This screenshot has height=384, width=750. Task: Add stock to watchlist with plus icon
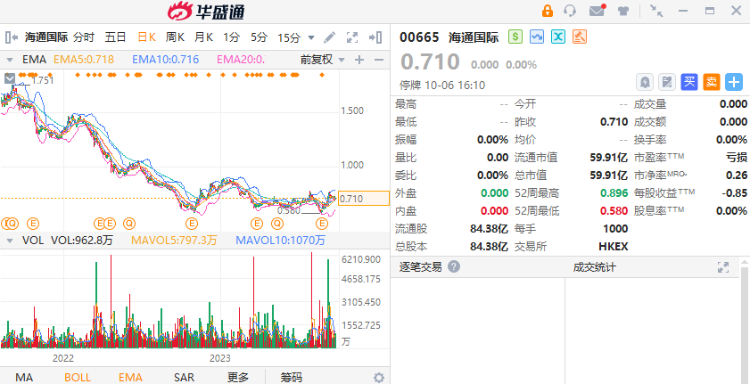734,82
